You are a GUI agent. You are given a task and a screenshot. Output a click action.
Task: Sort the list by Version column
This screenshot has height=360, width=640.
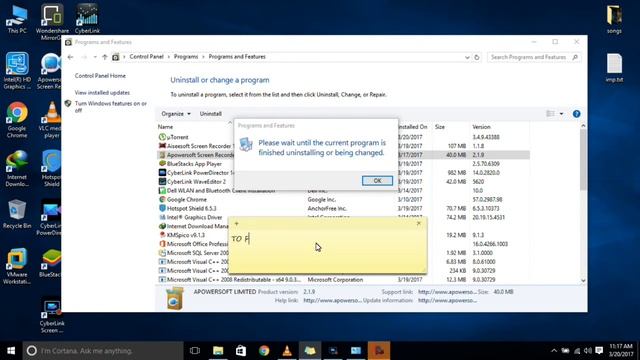click(481, 127)
